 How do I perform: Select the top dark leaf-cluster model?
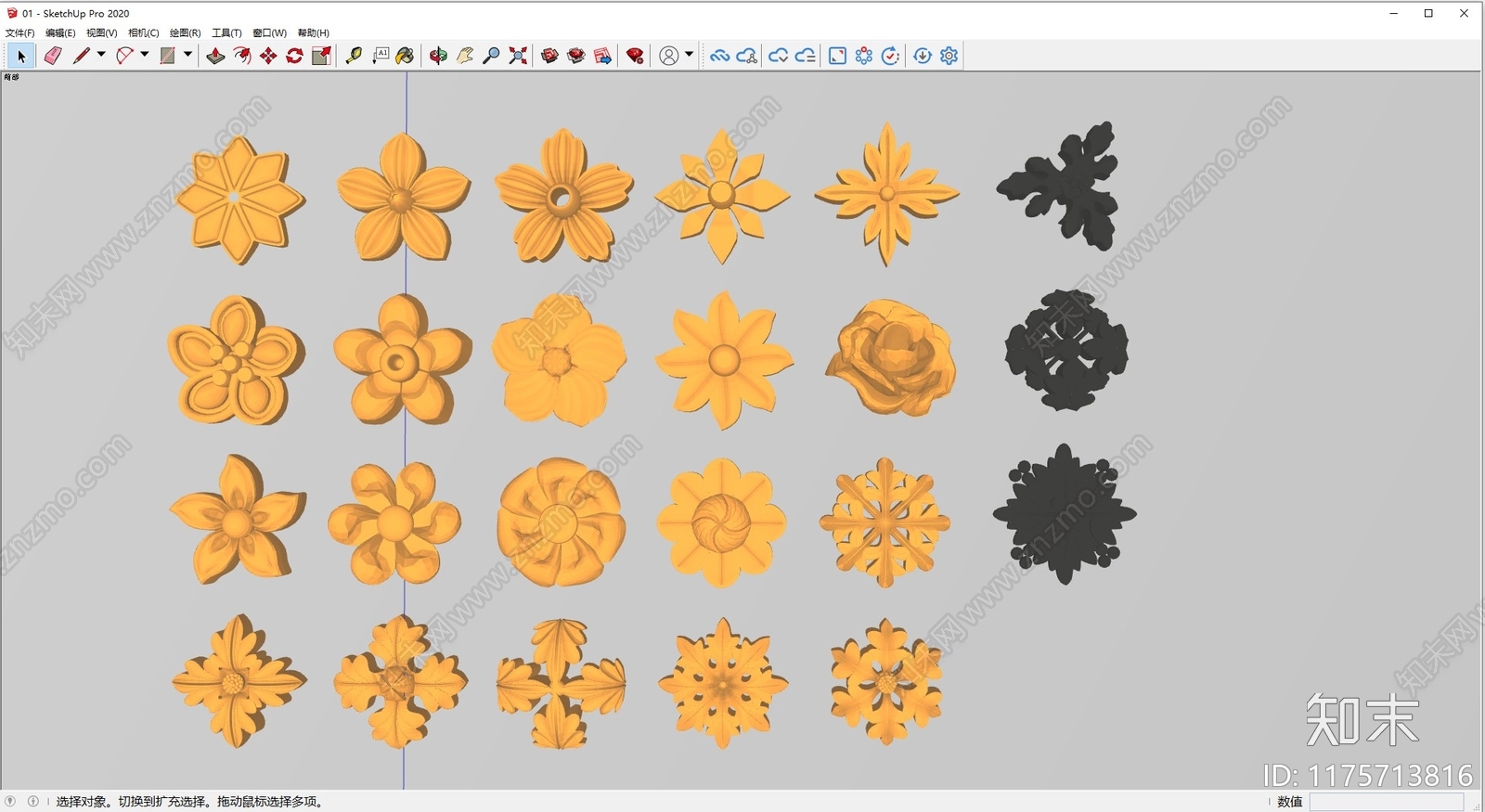tap(1059, 186)
